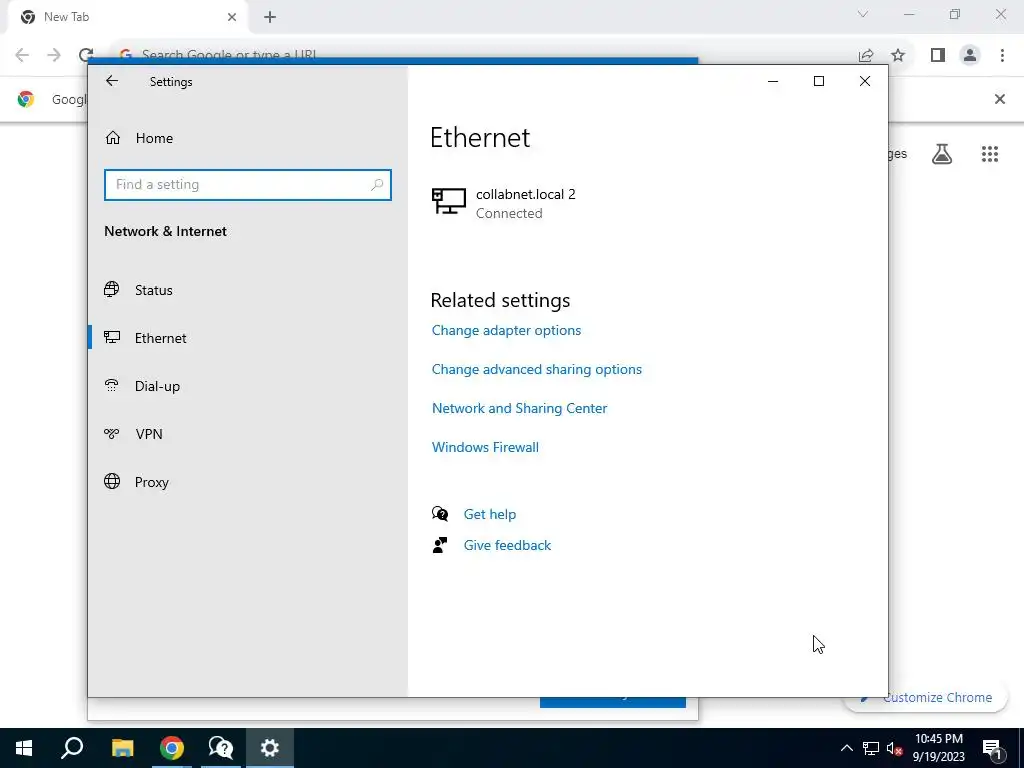Open notification center icon
This screenshot has height=768, width=1024.
(x=992, y=748)
